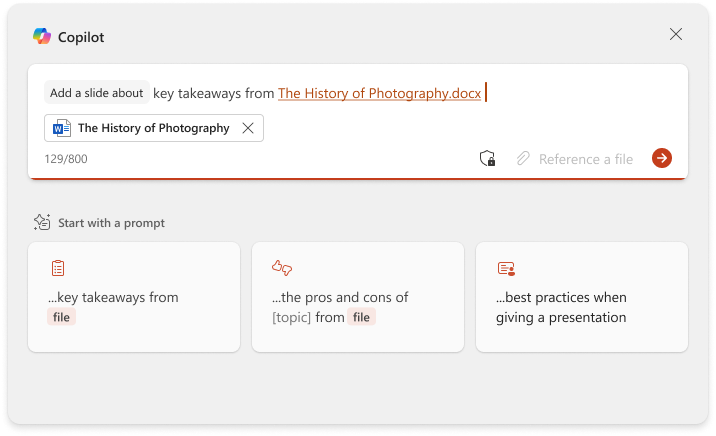Viewport: 716px width, 436px height.
Task: Choose best practices presentation prompt card
Action: pos(582,297)
